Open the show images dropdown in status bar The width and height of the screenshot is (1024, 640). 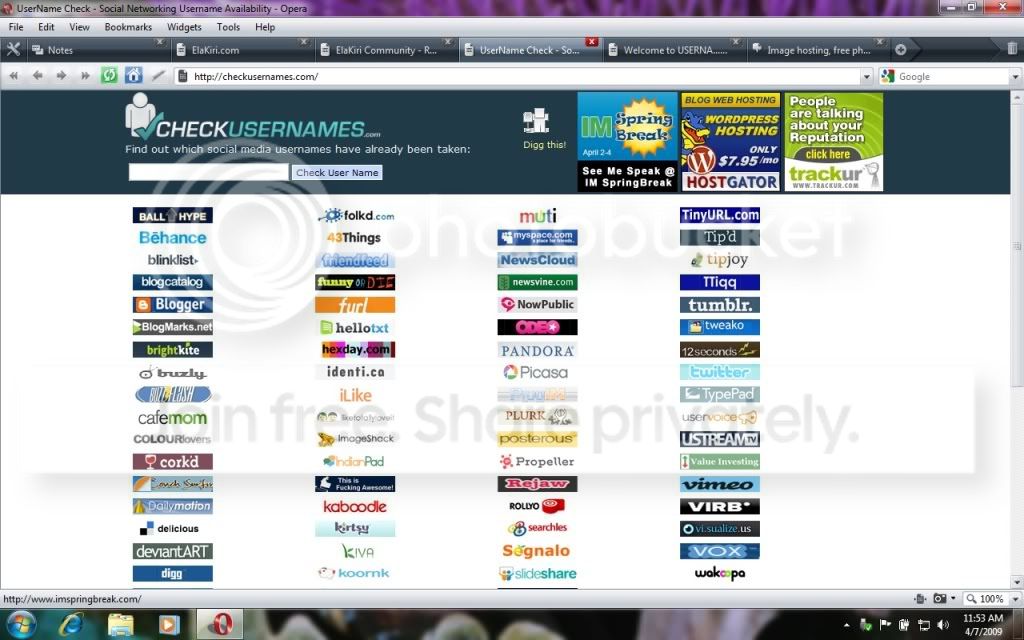coord(953,598)
